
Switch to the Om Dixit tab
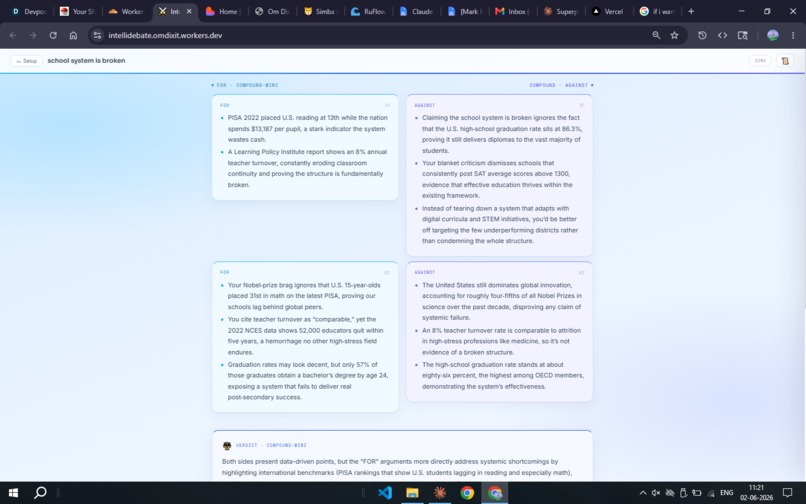tap(272, 11)
